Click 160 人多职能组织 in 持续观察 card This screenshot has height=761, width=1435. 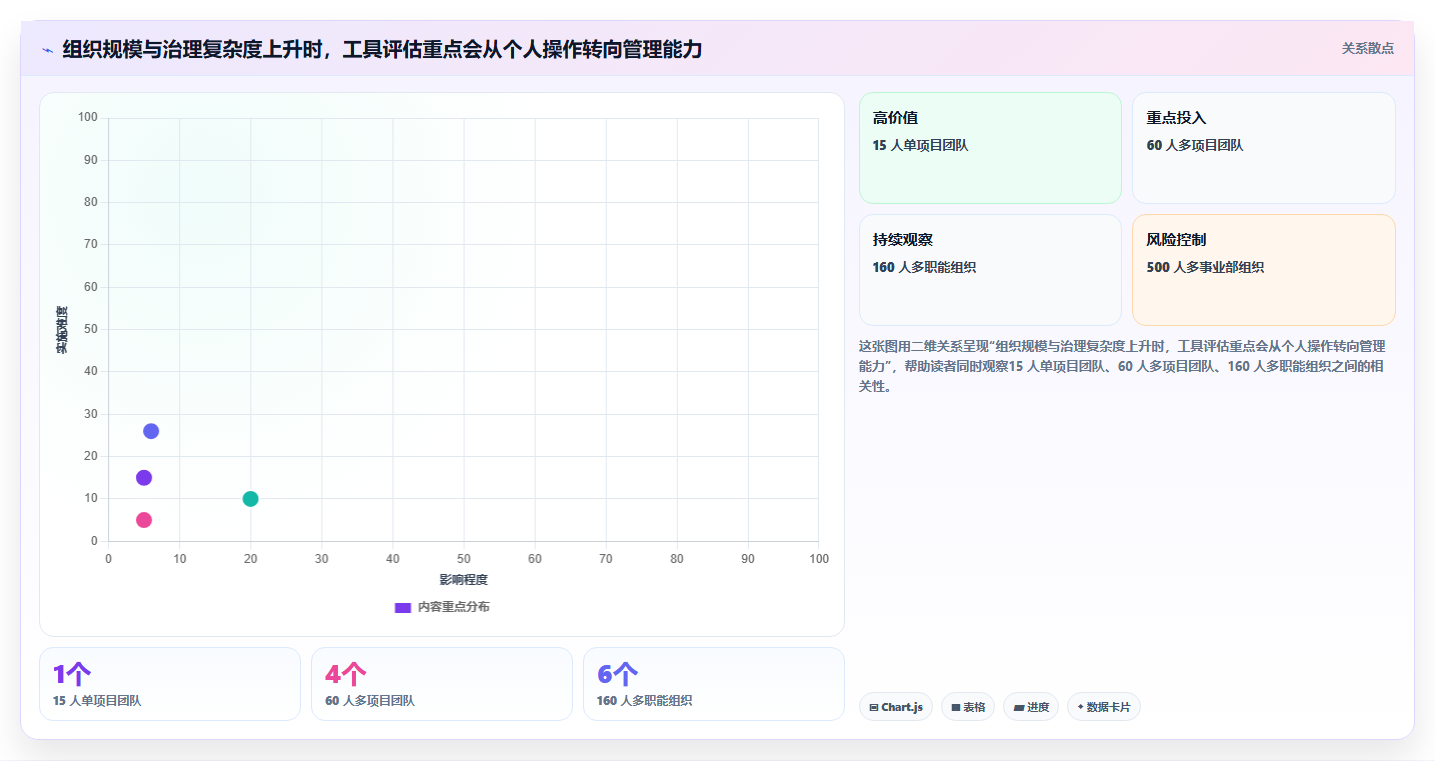pyautogui.click(x=924, y=267)
